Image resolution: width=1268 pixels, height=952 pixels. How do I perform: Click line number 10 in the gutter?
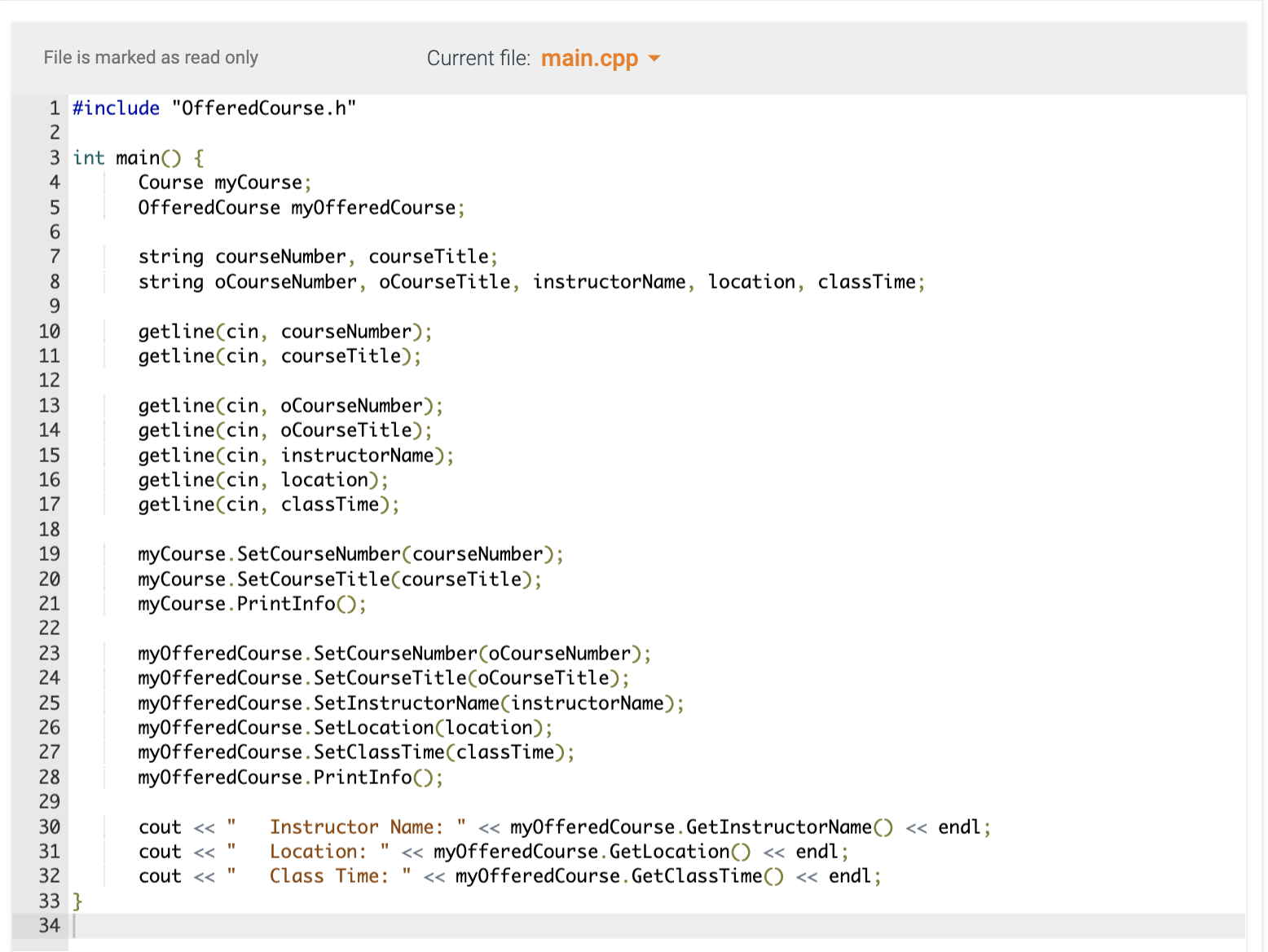(49, 331)
